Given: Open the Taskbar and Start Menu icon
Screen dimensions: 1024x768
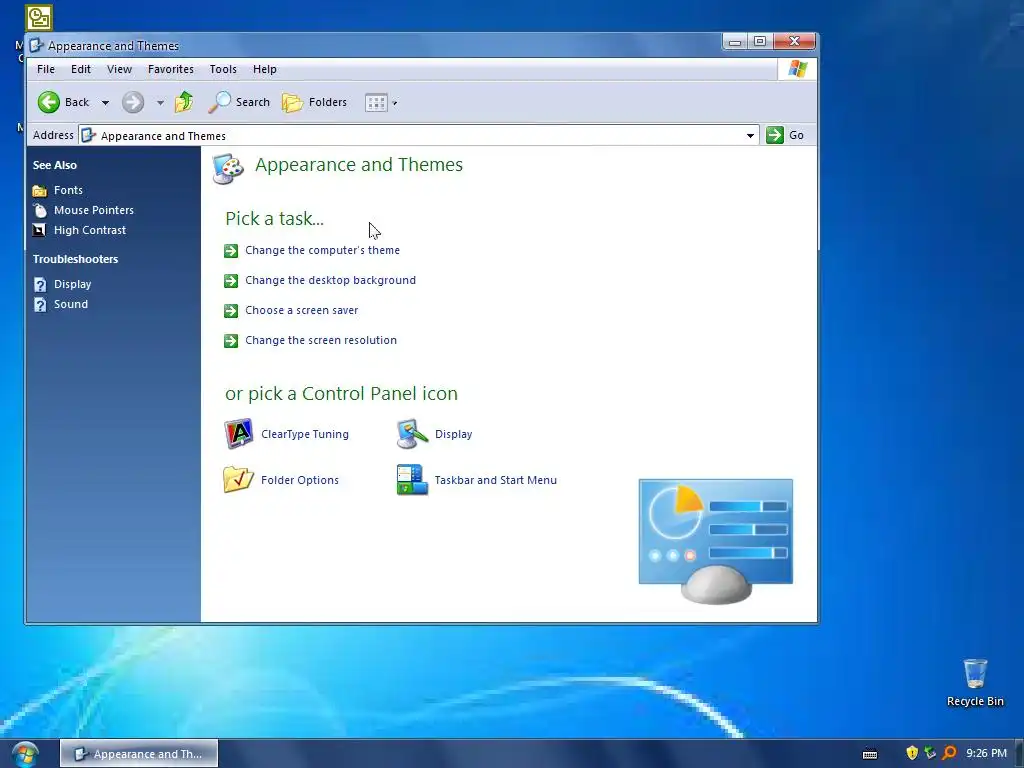Looking at the screenshot, I should (x=412, y=479).
